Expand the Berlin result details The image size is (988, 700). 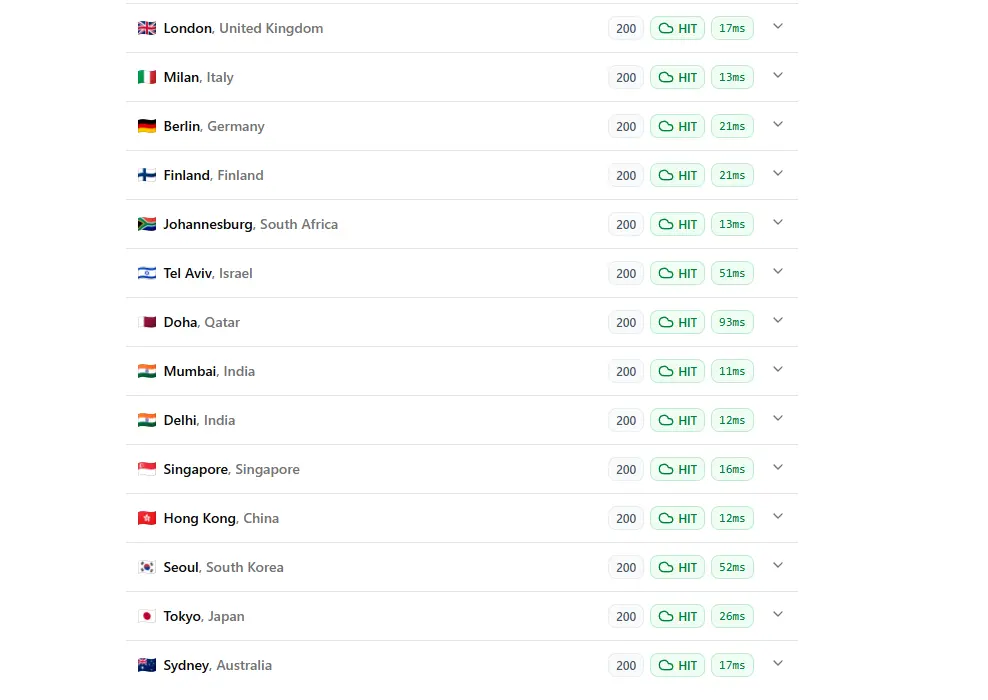click(778, 125)
